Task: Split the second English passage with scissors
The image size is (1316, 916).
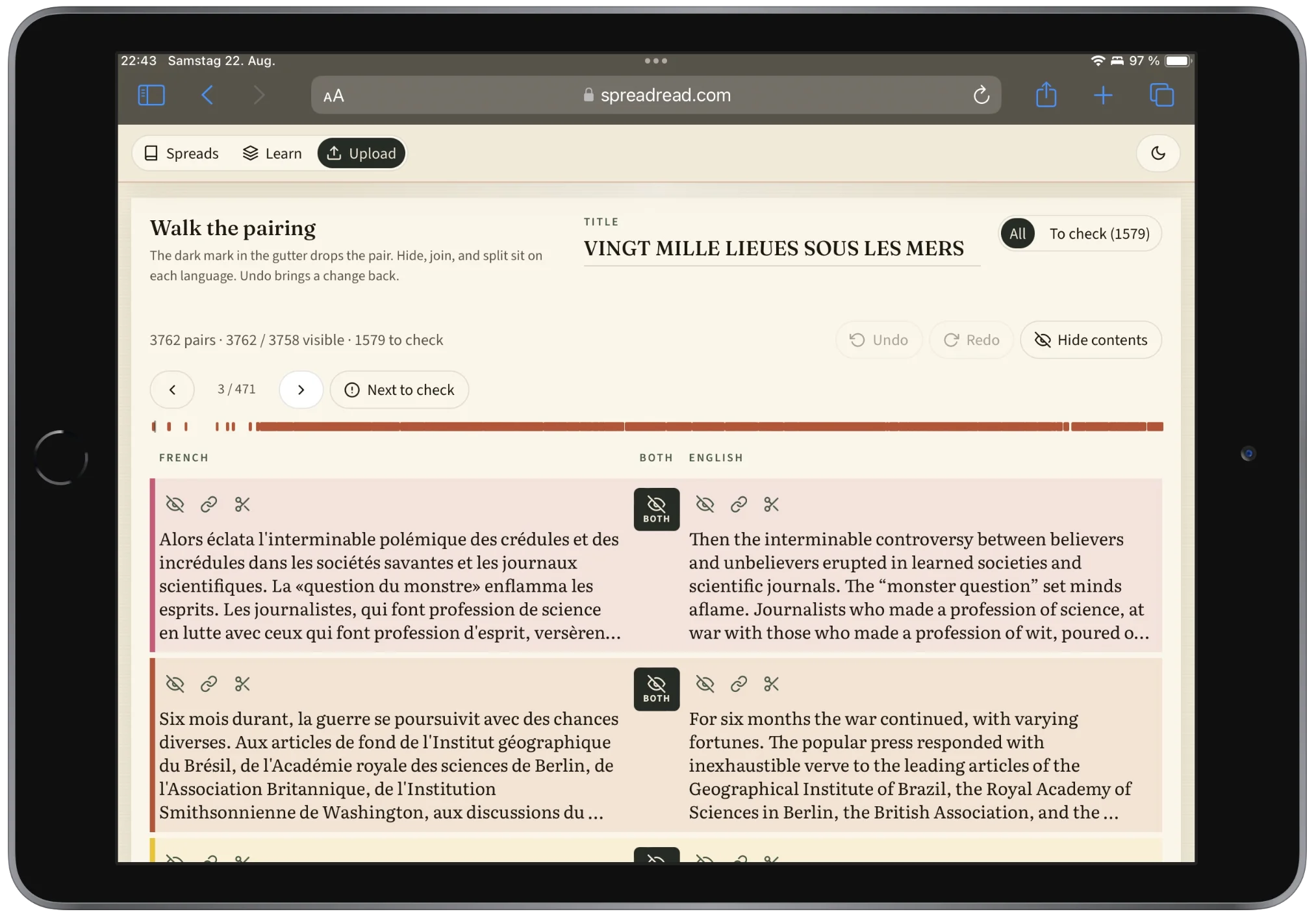Action: [772, 683]
